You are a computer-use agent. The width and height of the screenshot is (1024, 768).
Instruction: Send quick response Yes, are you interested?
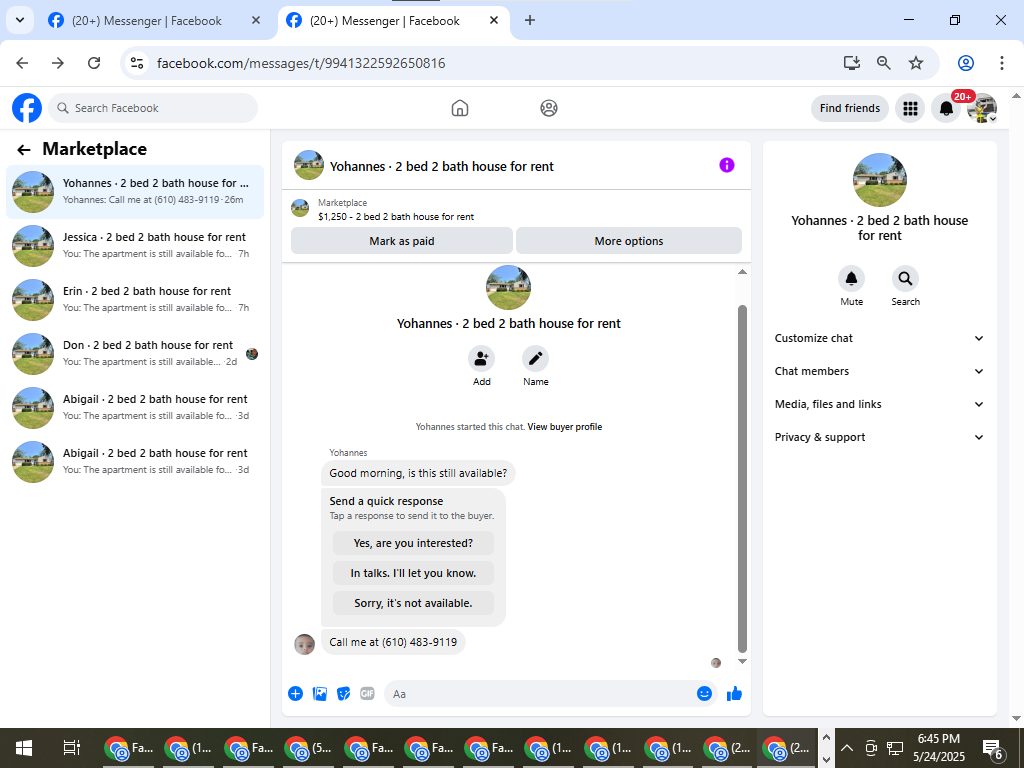click(413, 543)
